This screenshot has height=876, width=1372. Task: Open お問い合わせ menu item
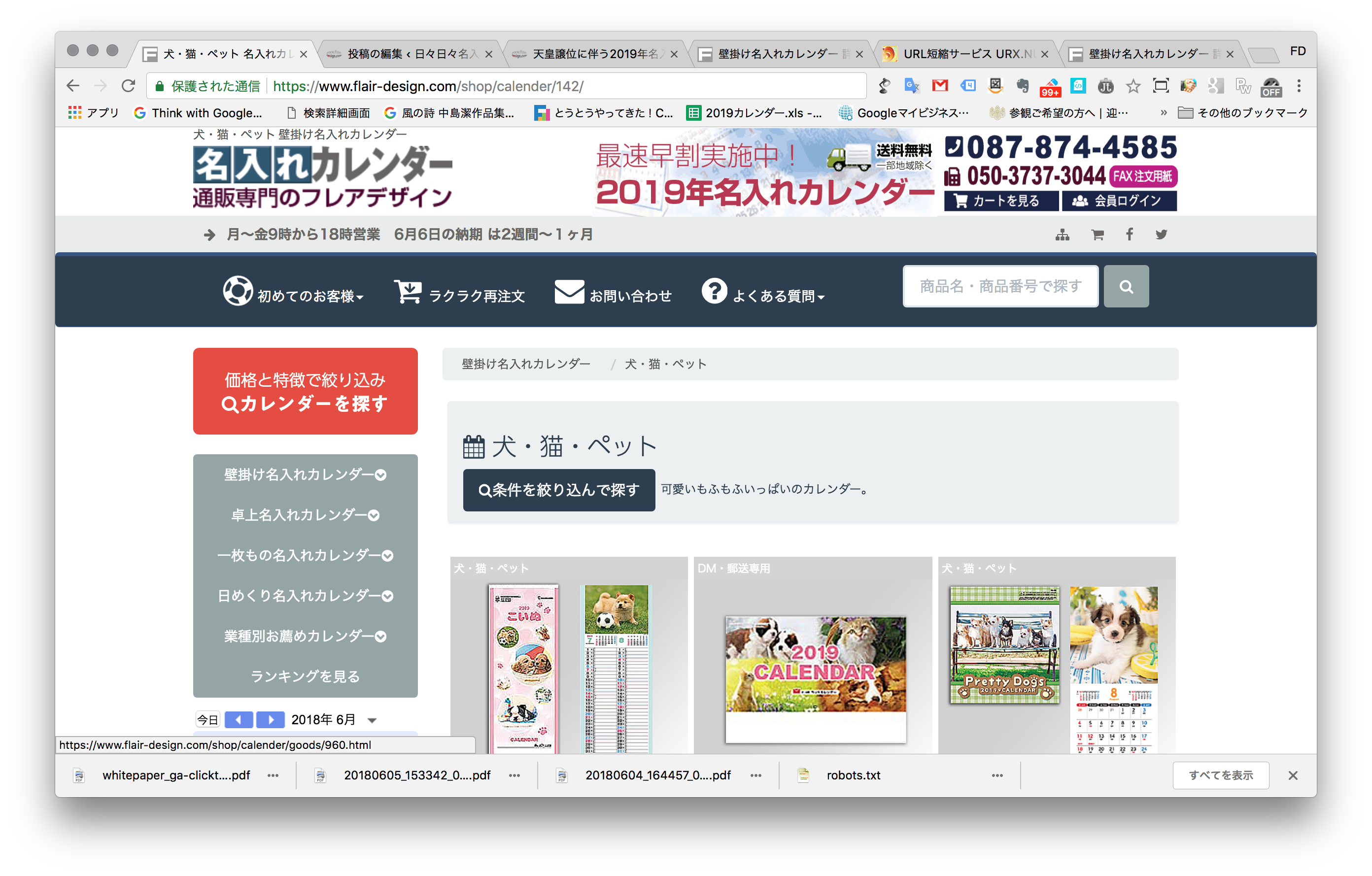[x=614, y=292]
